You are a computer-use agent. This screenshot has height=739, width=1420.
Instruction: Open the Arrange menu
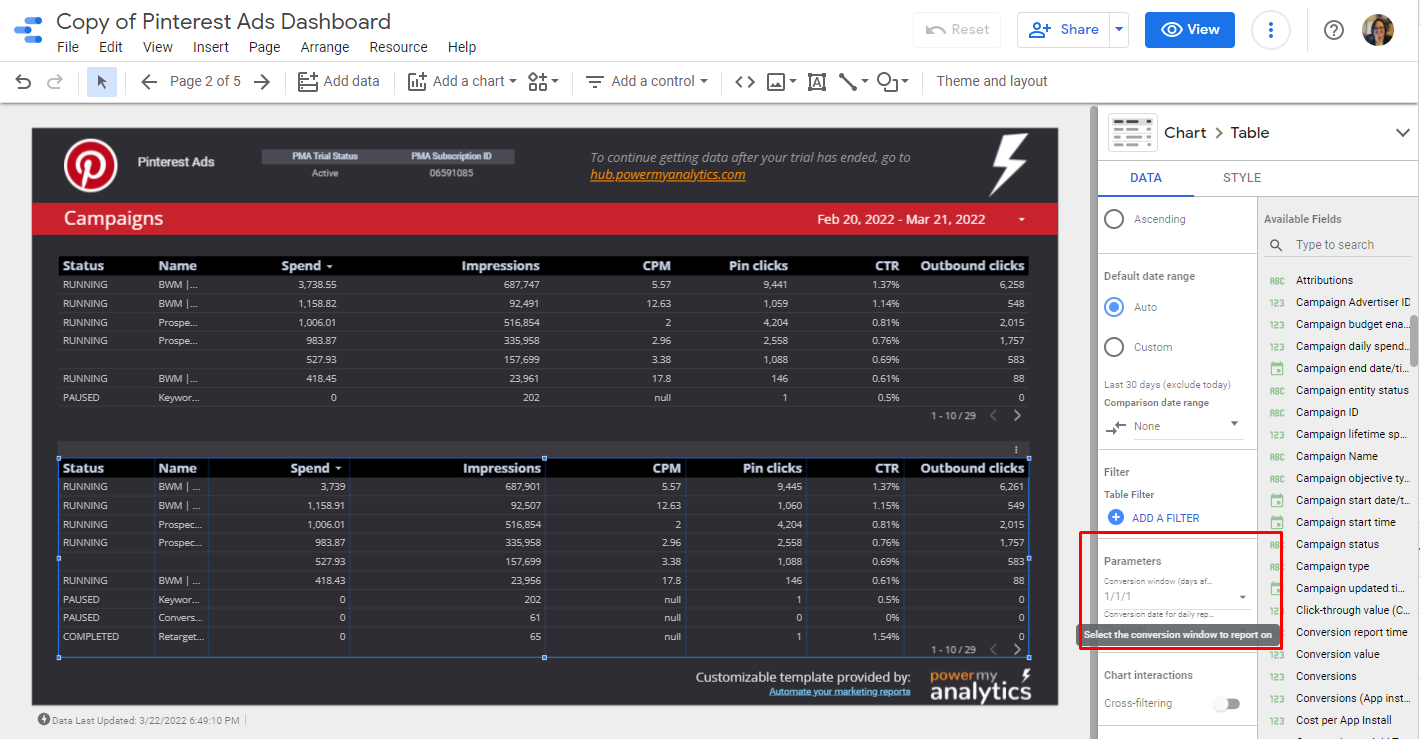[325, 47]
